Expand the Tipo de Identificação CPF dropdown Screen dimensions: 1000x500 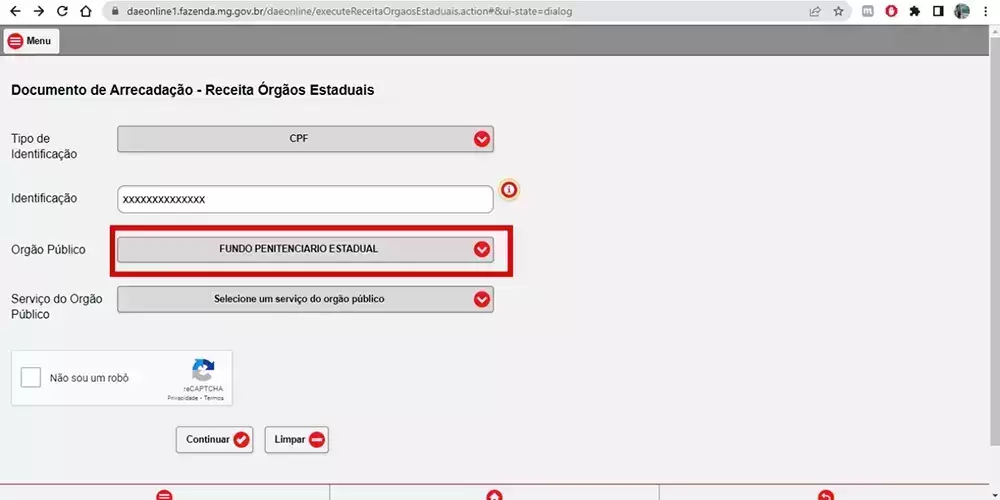click(x=305, y=139)
